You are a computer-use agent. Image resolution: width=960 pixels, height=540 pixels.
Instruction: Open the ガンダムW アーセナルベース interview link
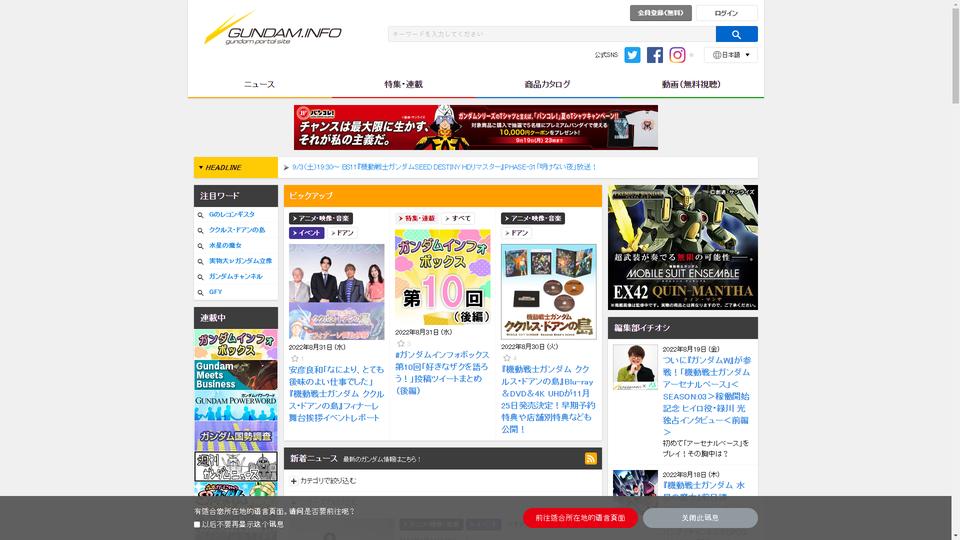pos(707,396)
